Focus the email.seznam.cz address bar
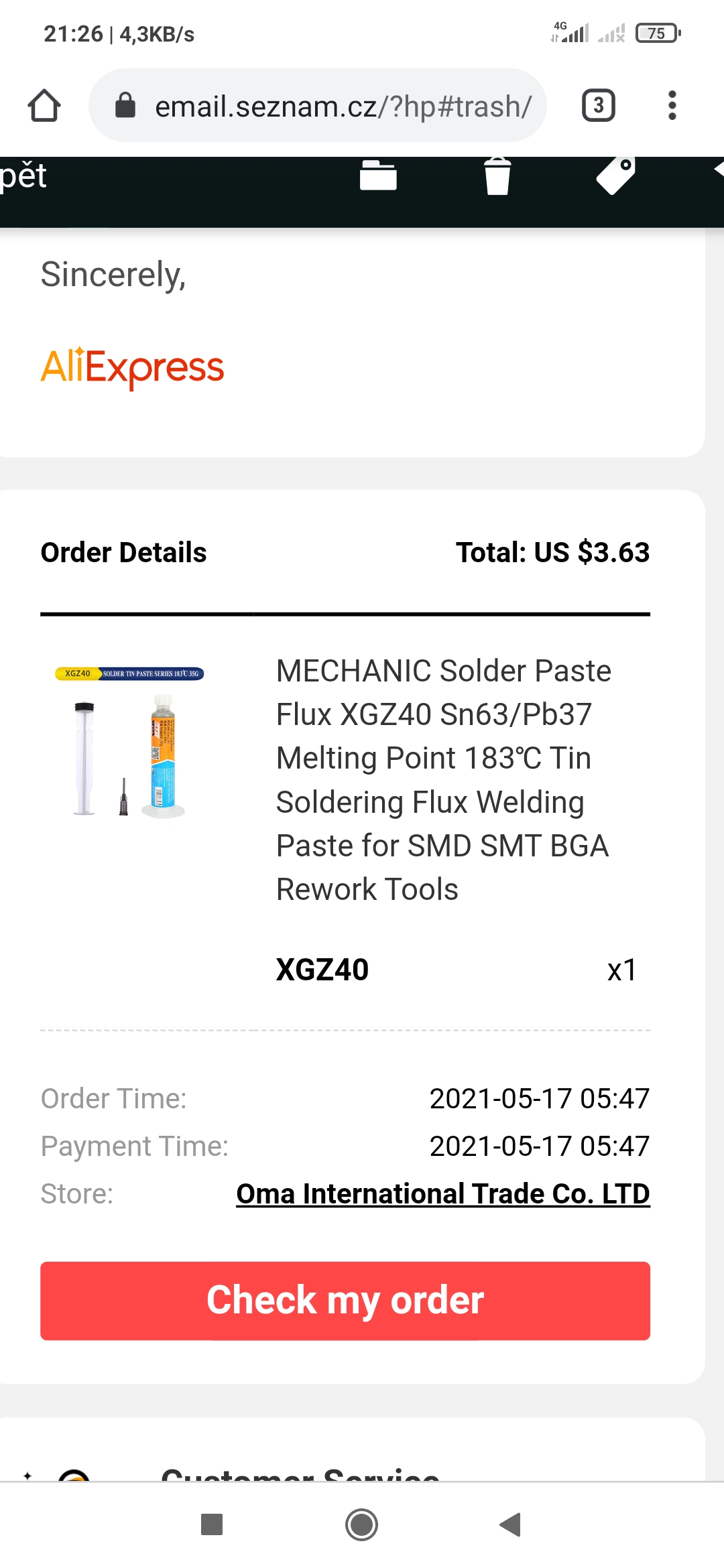This screenshot has height=1568, width=724. point(342,106)
